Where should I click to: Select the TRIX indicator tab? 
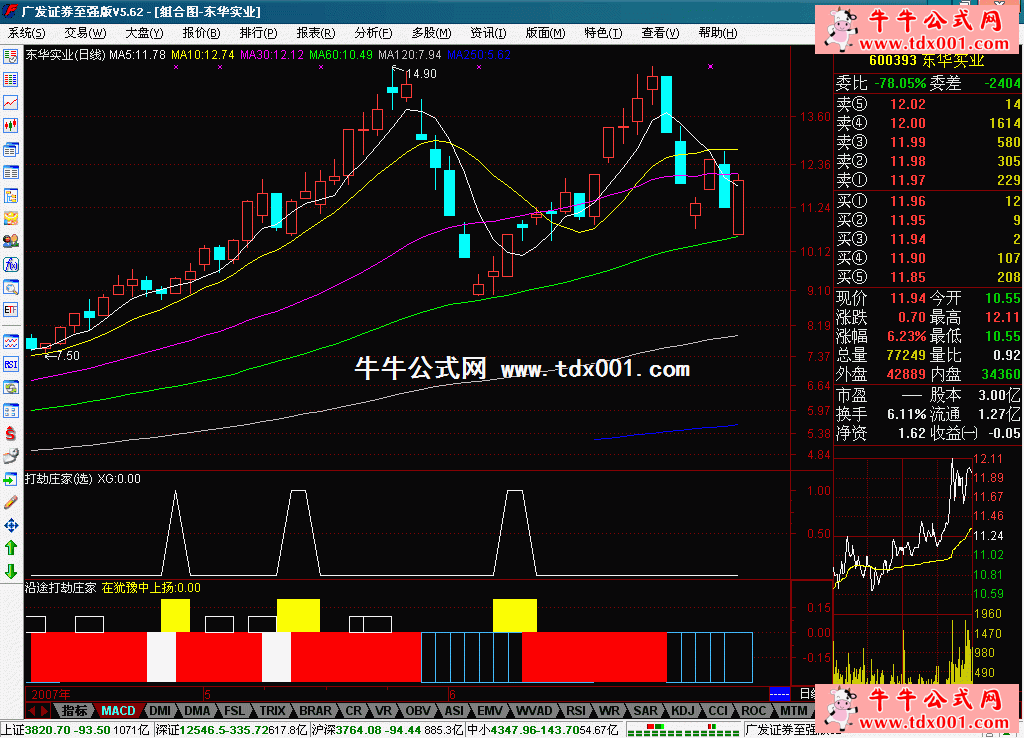coord(272,711)
